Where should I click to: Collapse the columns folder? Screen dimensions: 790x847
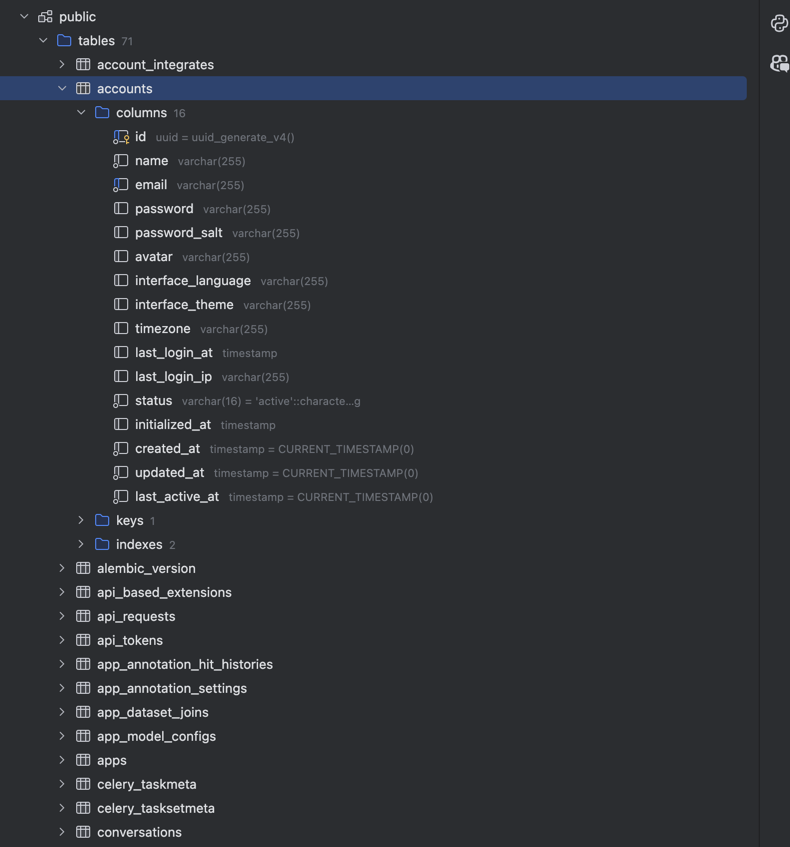point(81,113)
